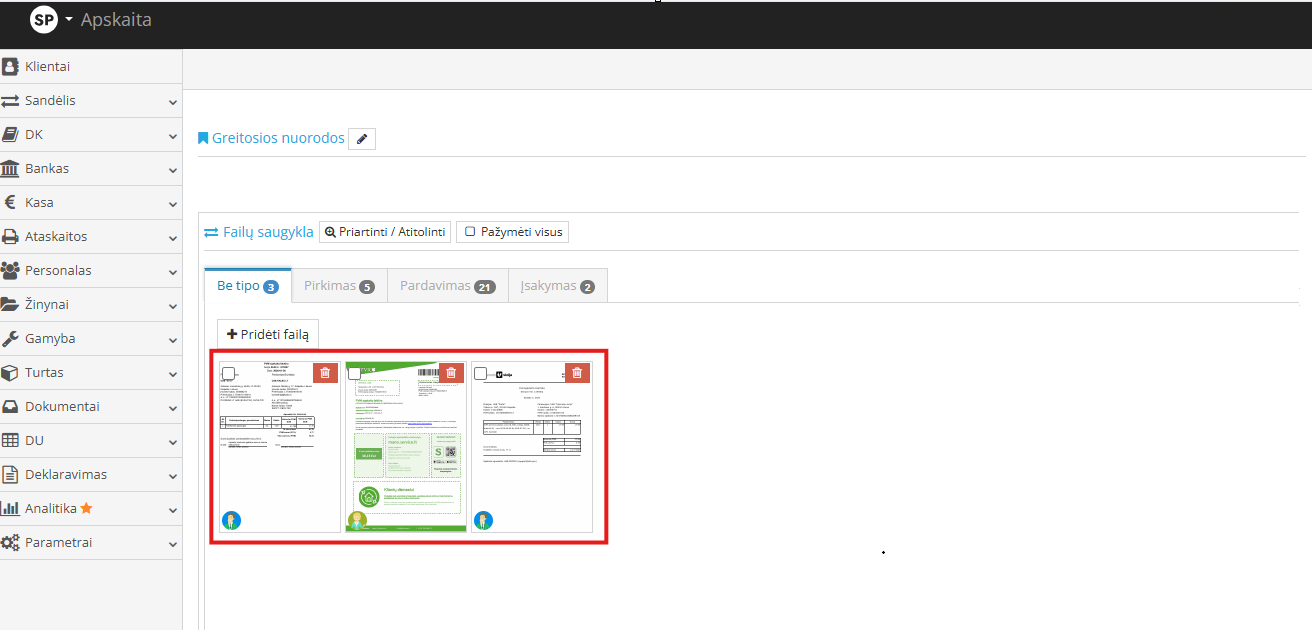
Task: Expand the DK menu chevron
Action: coord(173,136)
